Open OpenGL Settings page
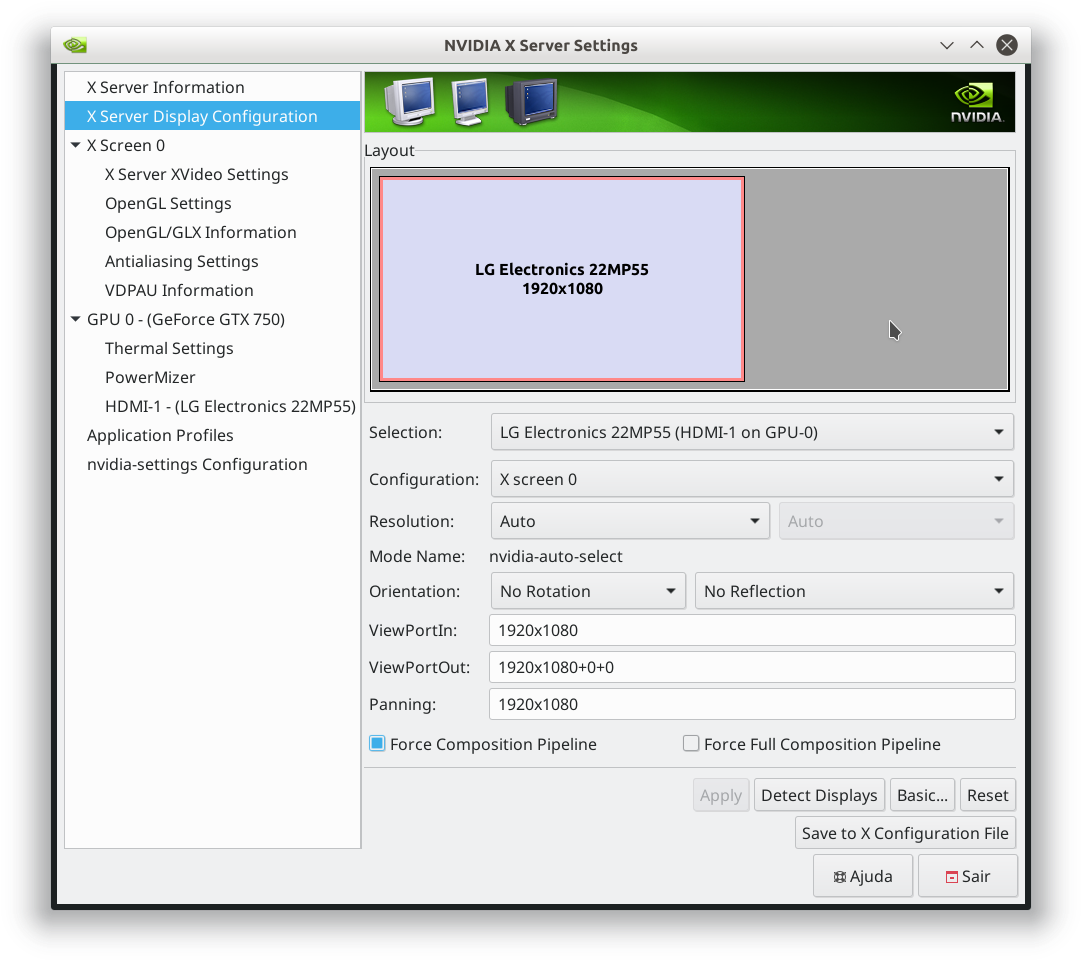This screenshot has height=960, width=1081. [x=168, y=203]
